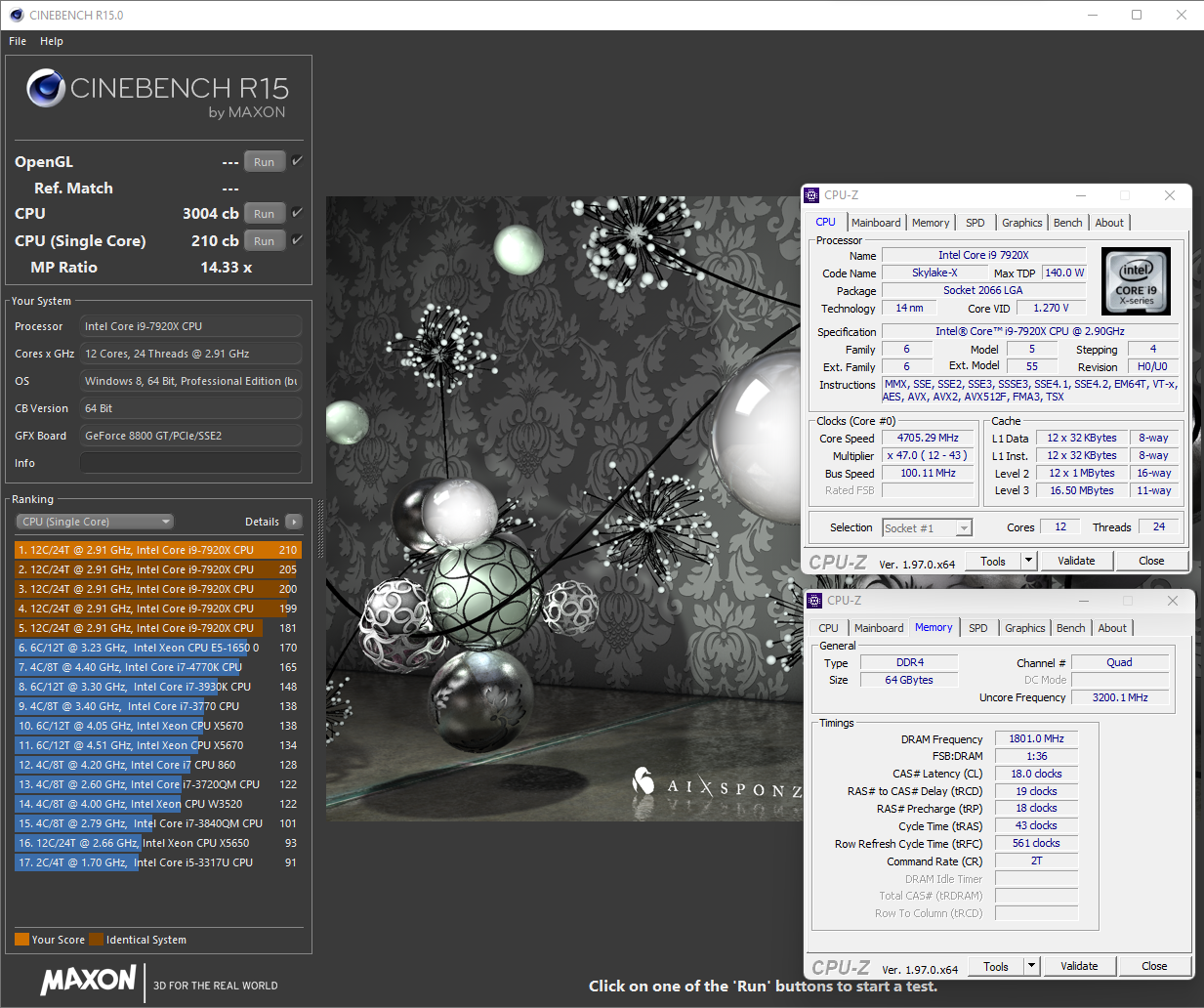Image resolution: width=1204 pixels, height=1008 pixels.
Task: Switch to Graphics tab in upper CPU-Z
Action: pyautogui.click(x=1022, y=223)
